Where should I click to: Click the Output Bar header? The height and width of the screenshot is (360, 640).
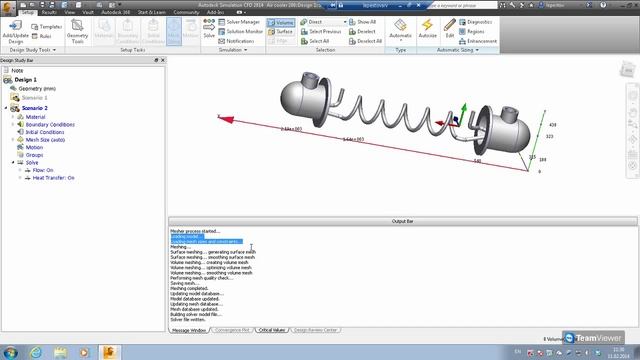(402, 221)
